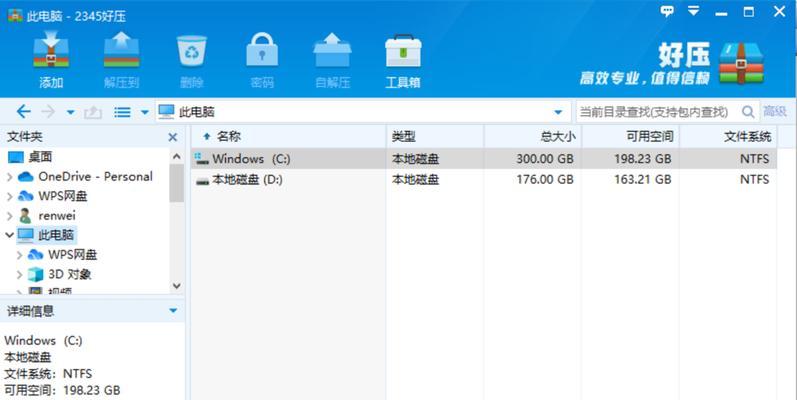The width and height of the screenshot is (797, 400).
Task: Click the 自解压 (Self-extract) icon
Action: 332,50
